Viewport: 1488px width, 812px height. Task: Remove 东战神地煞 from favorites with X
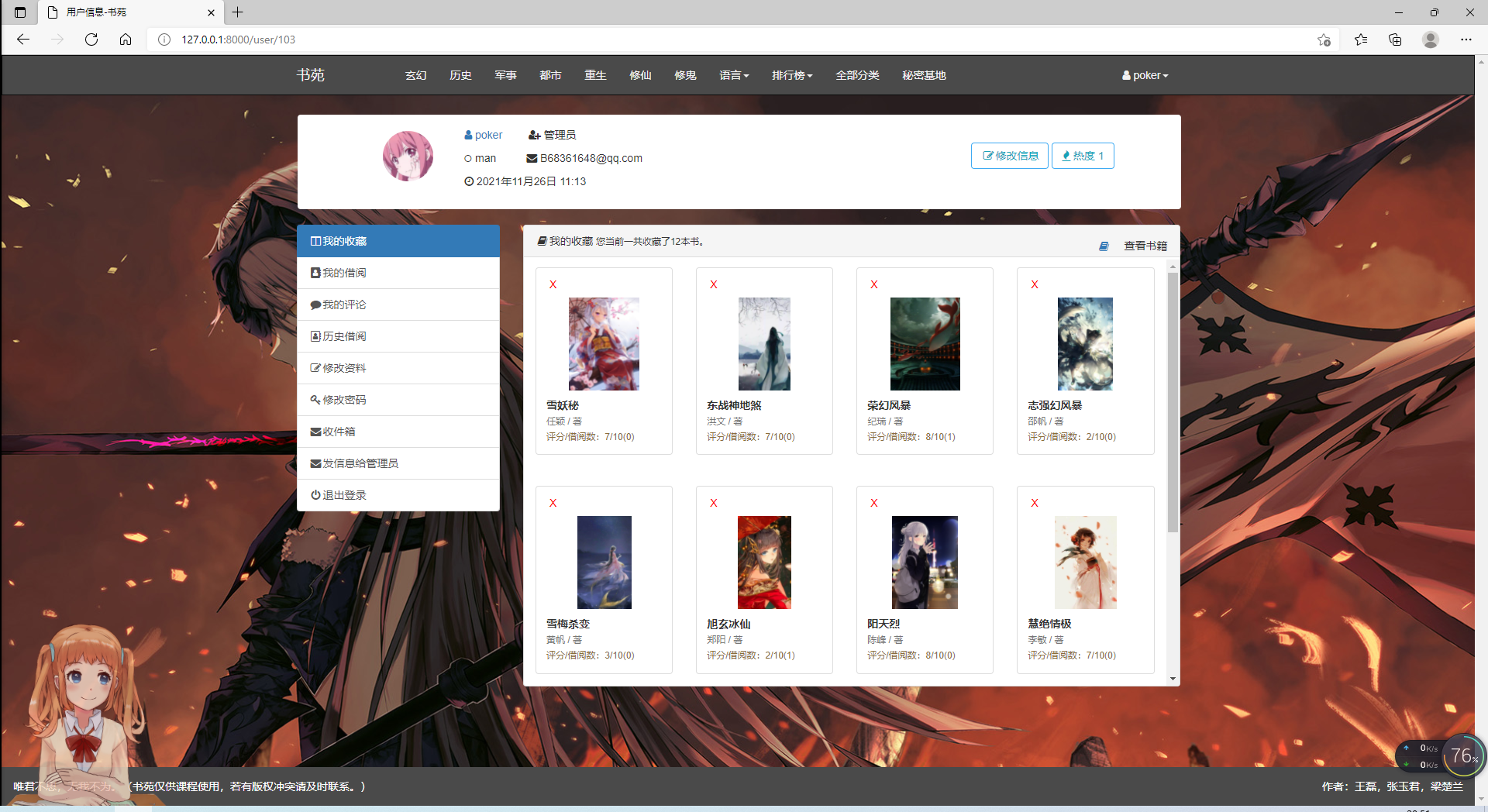714,284
